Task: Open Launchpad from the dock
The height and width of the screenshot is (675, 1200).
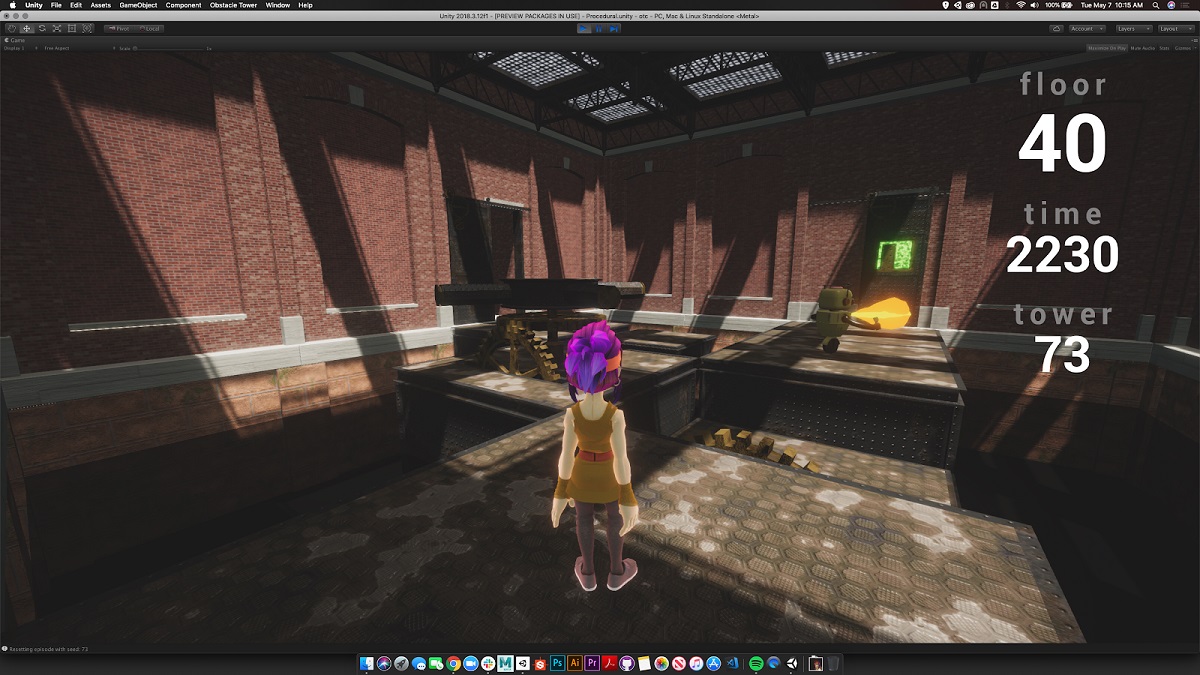Action: [401, 663]
